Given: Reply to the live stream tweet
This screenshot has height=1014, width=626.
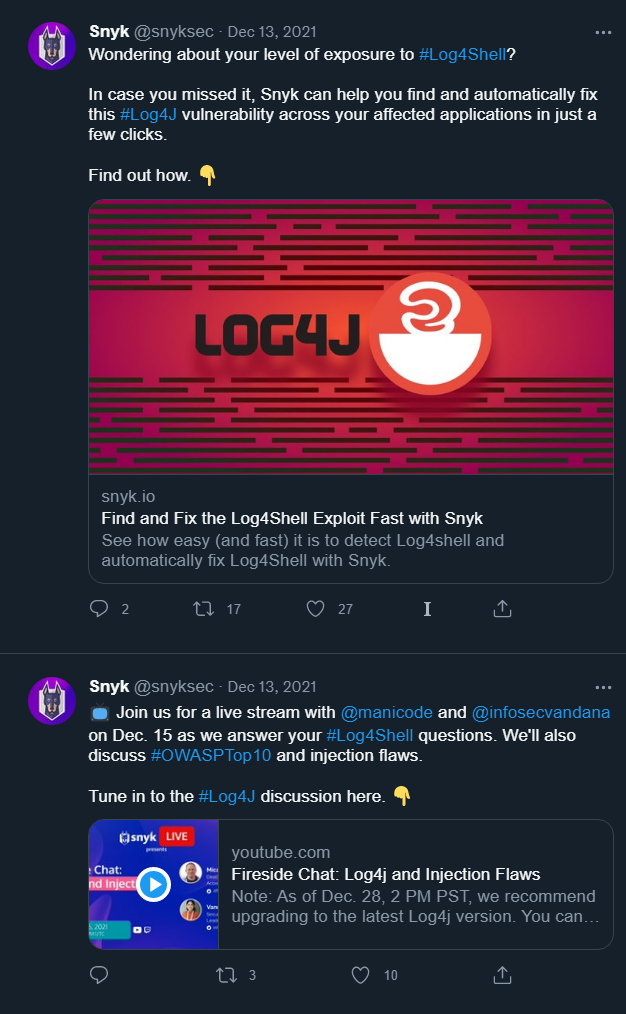Looking at the screenshot, I should [99, 975].
